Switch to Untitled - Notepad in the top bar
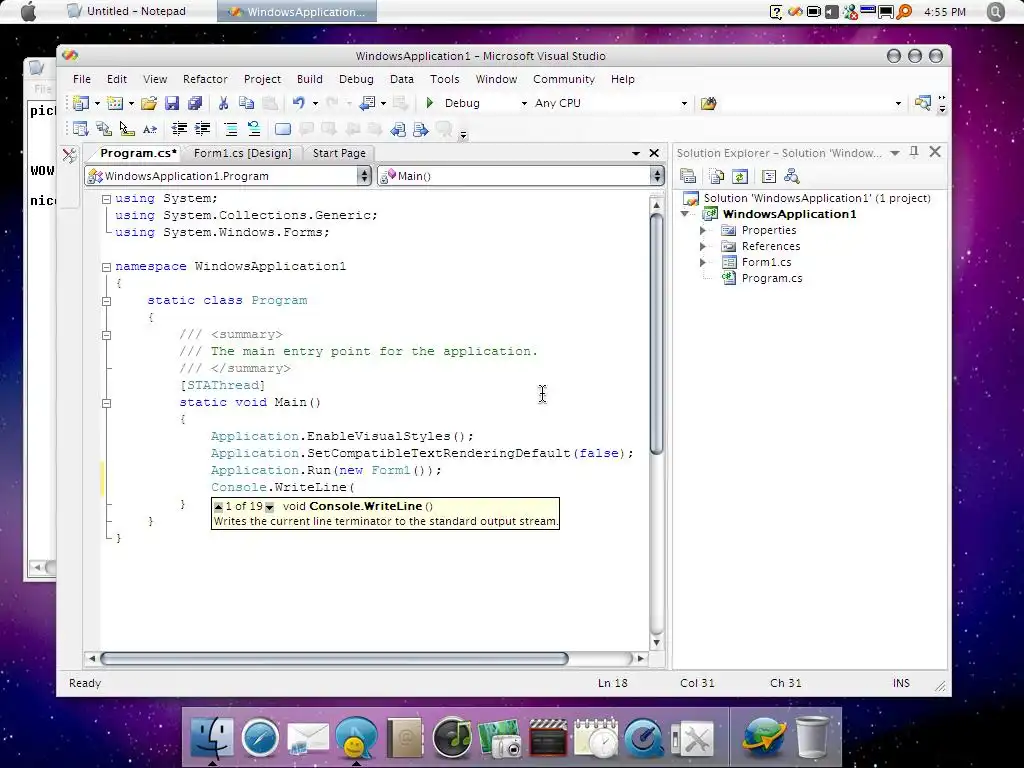 [128, 11]
